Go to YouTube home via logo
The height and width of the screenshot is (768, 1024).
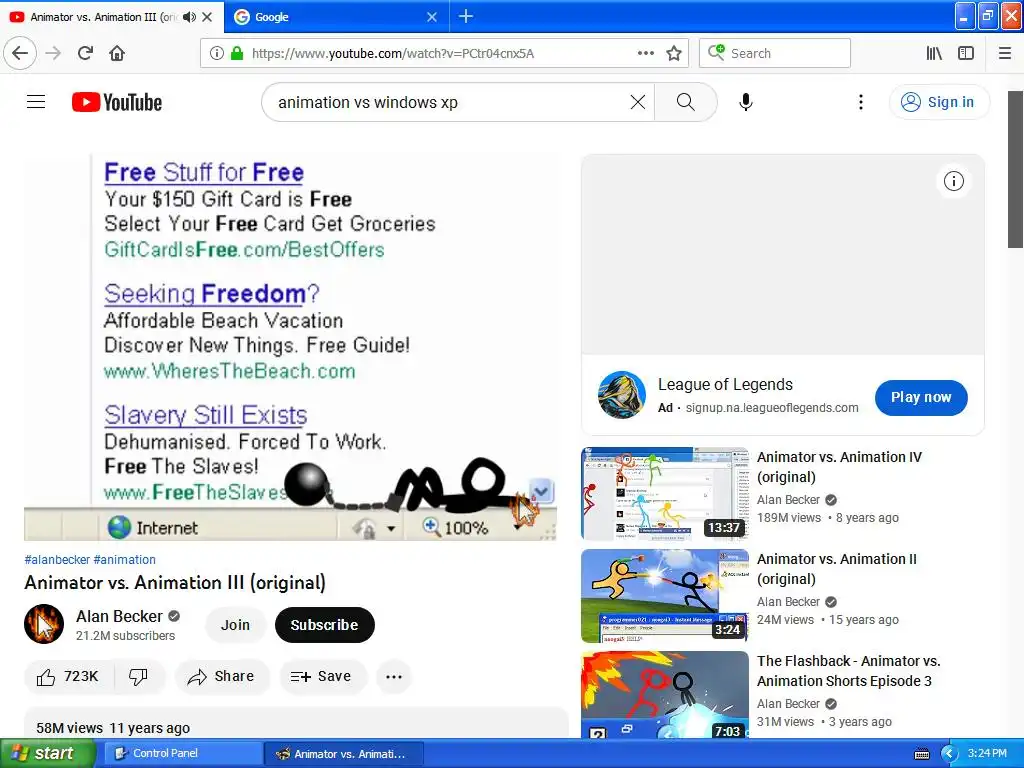[x=117, y=102]
